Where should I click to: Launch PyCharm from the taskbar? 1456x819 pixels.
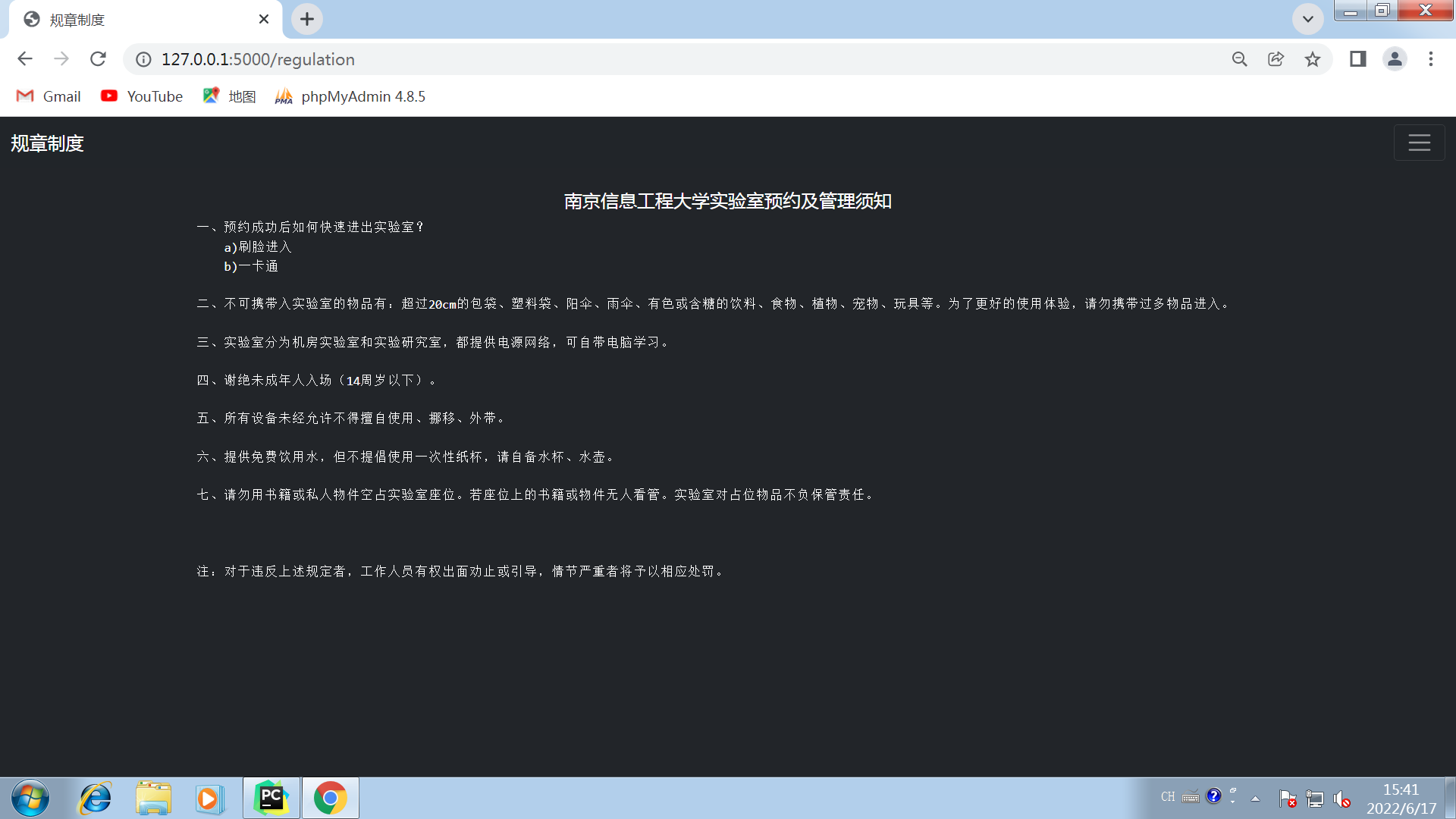tap(271, 798)
